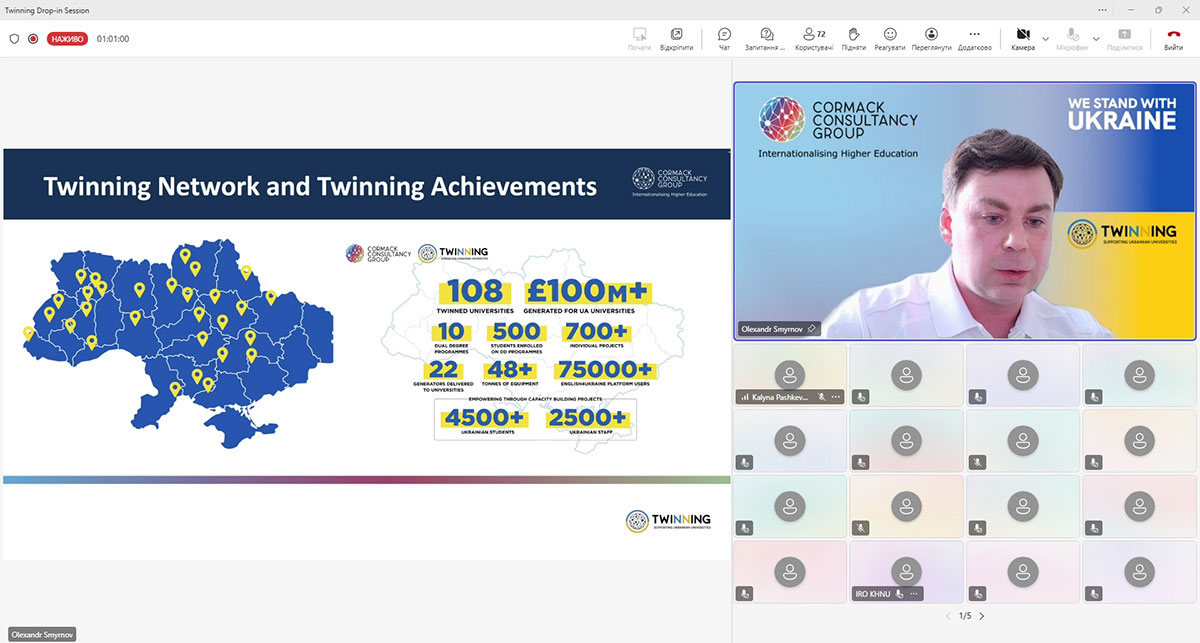This screenshot has height=643, width=1200.
Task: Click the IRO KHNU name label
Action: [x=872, y=594]
